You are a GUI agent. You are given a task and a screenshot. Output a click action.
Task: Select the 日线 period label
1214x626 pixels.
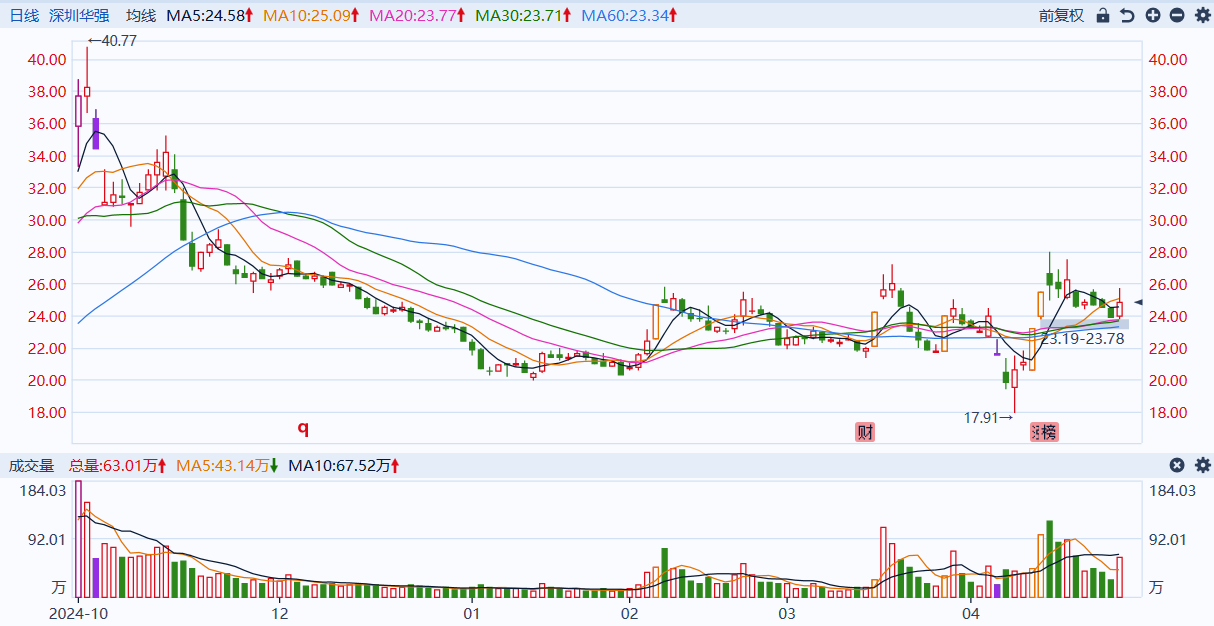pyautogui.click(x=25, y=15)
